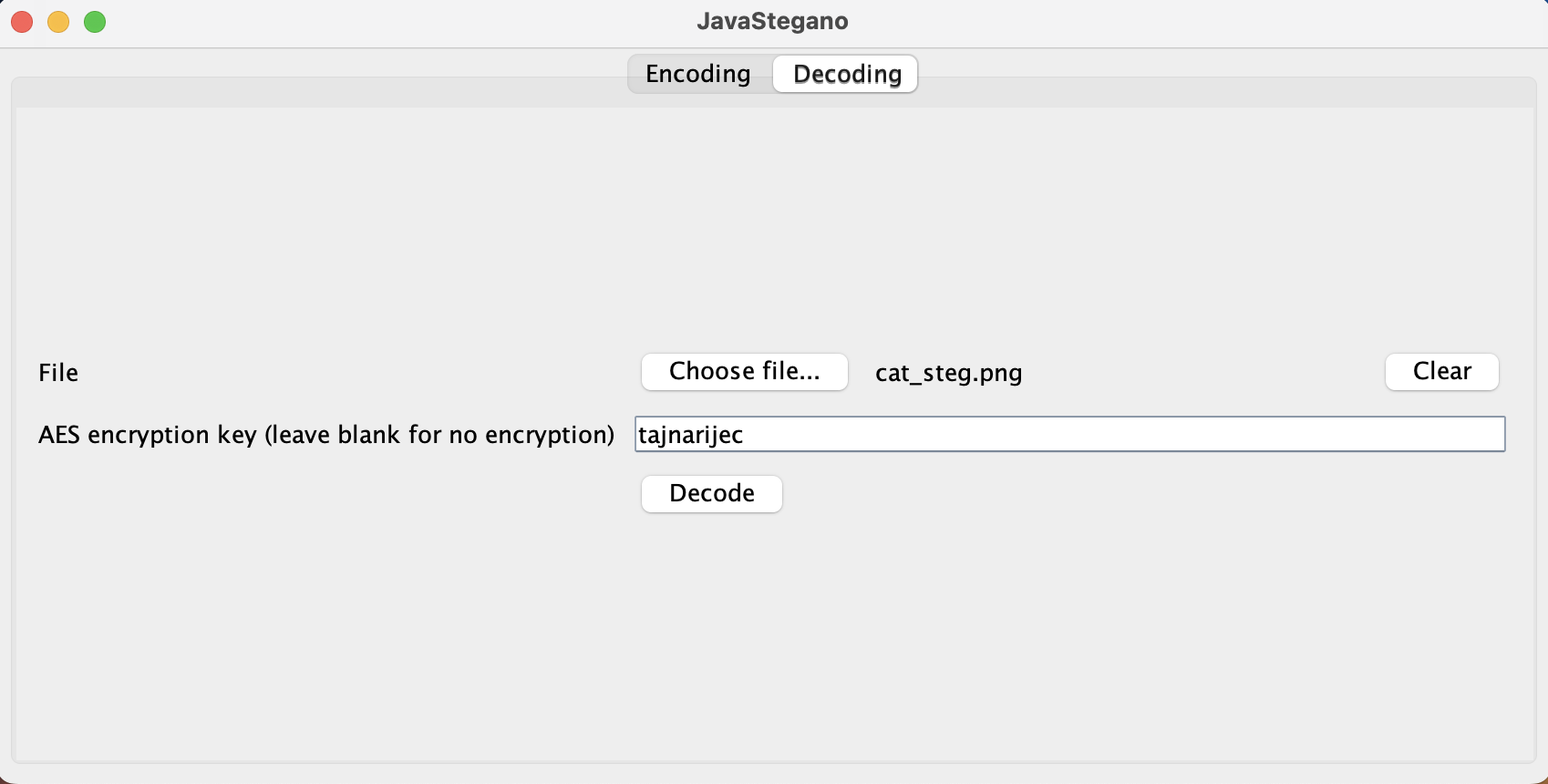Open the Choose file dialog

tap(744, 372)
